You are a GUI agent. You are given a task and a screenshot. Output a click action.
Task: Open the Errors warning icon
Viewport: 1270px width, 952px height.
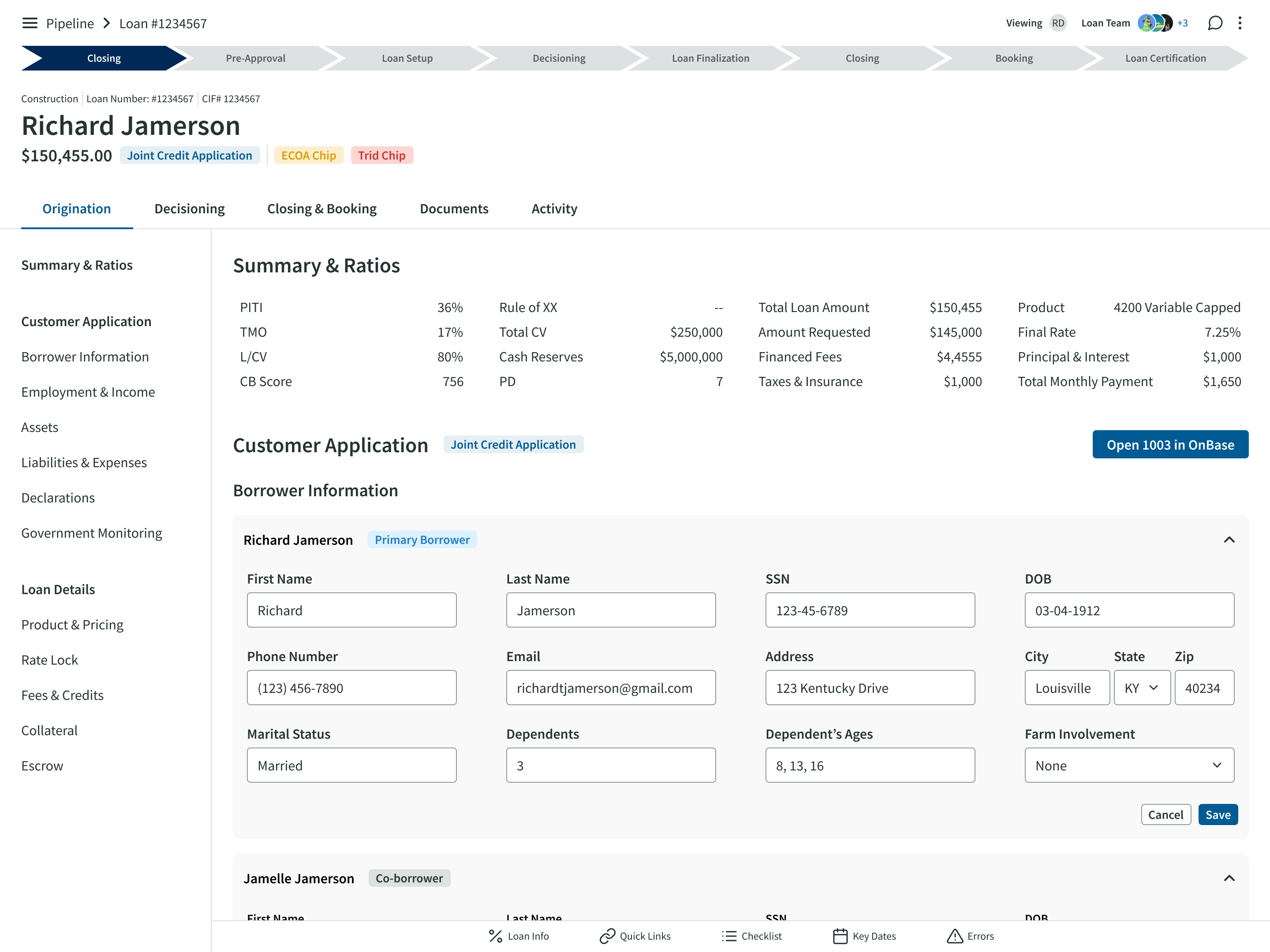click(954, 936)
